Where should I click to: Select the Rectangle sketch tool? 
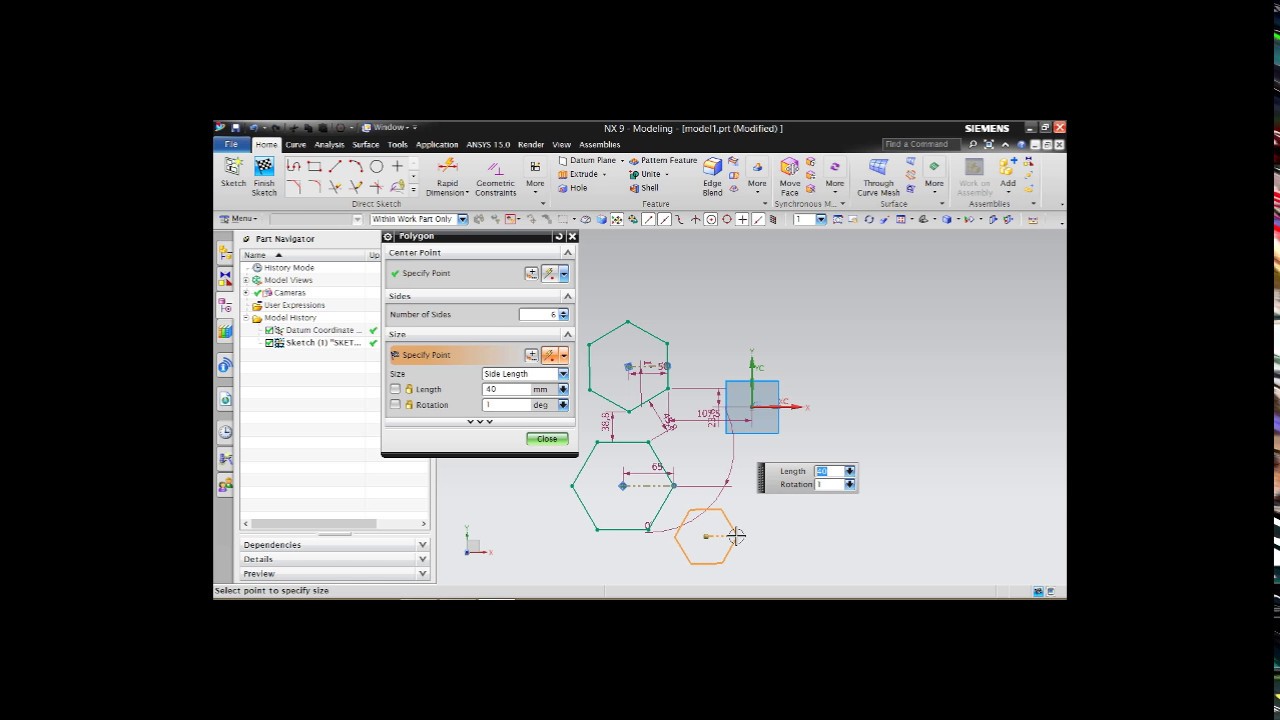tap(314, 166)
